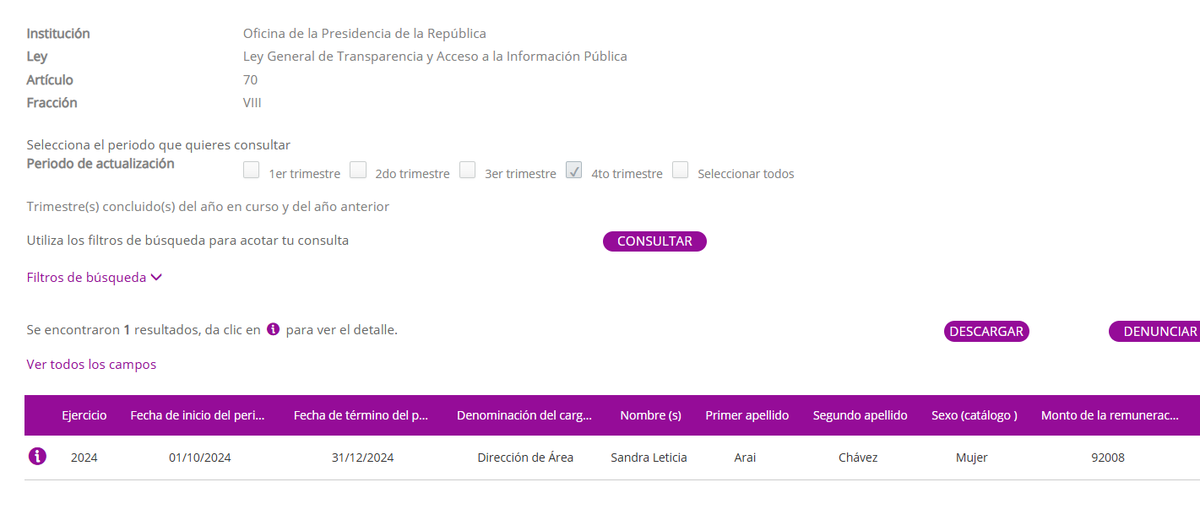The width and height of the screenshot is (1200, 520).
Task: Click the Fracción value VIII
Action: 252,103
